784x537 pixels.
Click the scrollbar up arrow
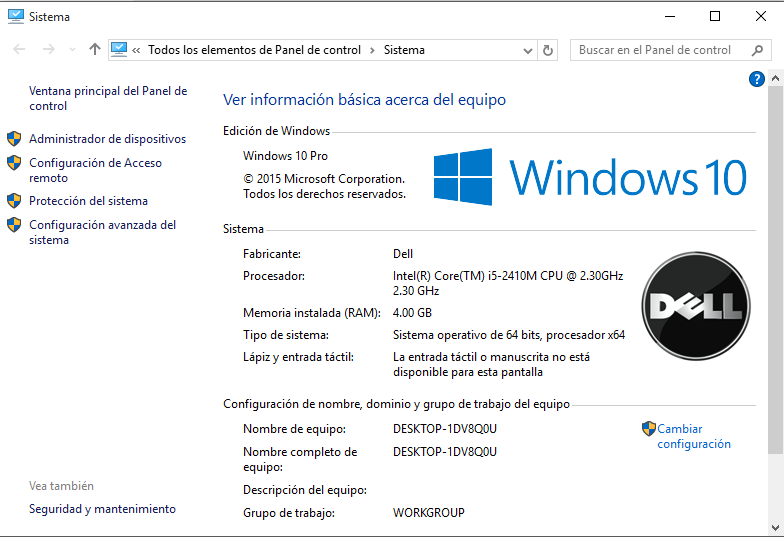tap(776, 78)
